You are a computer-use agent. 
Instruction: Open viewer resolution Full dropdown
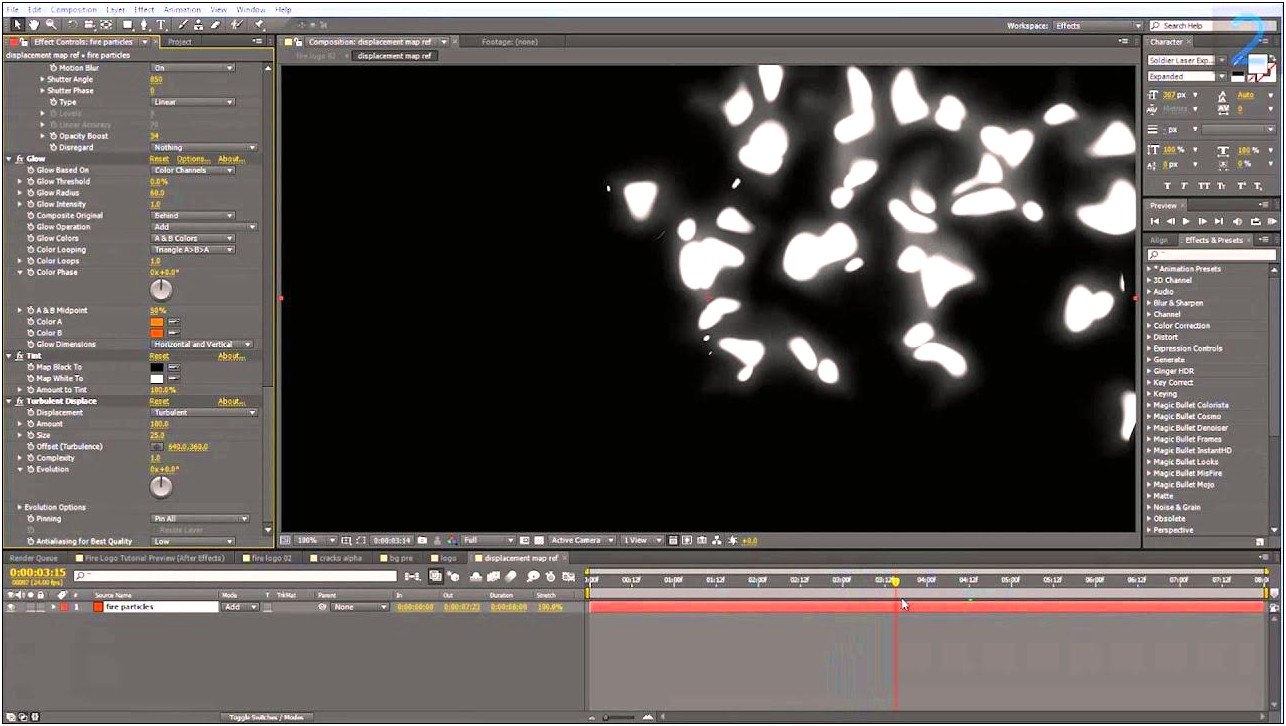click(x=488, y=540)
